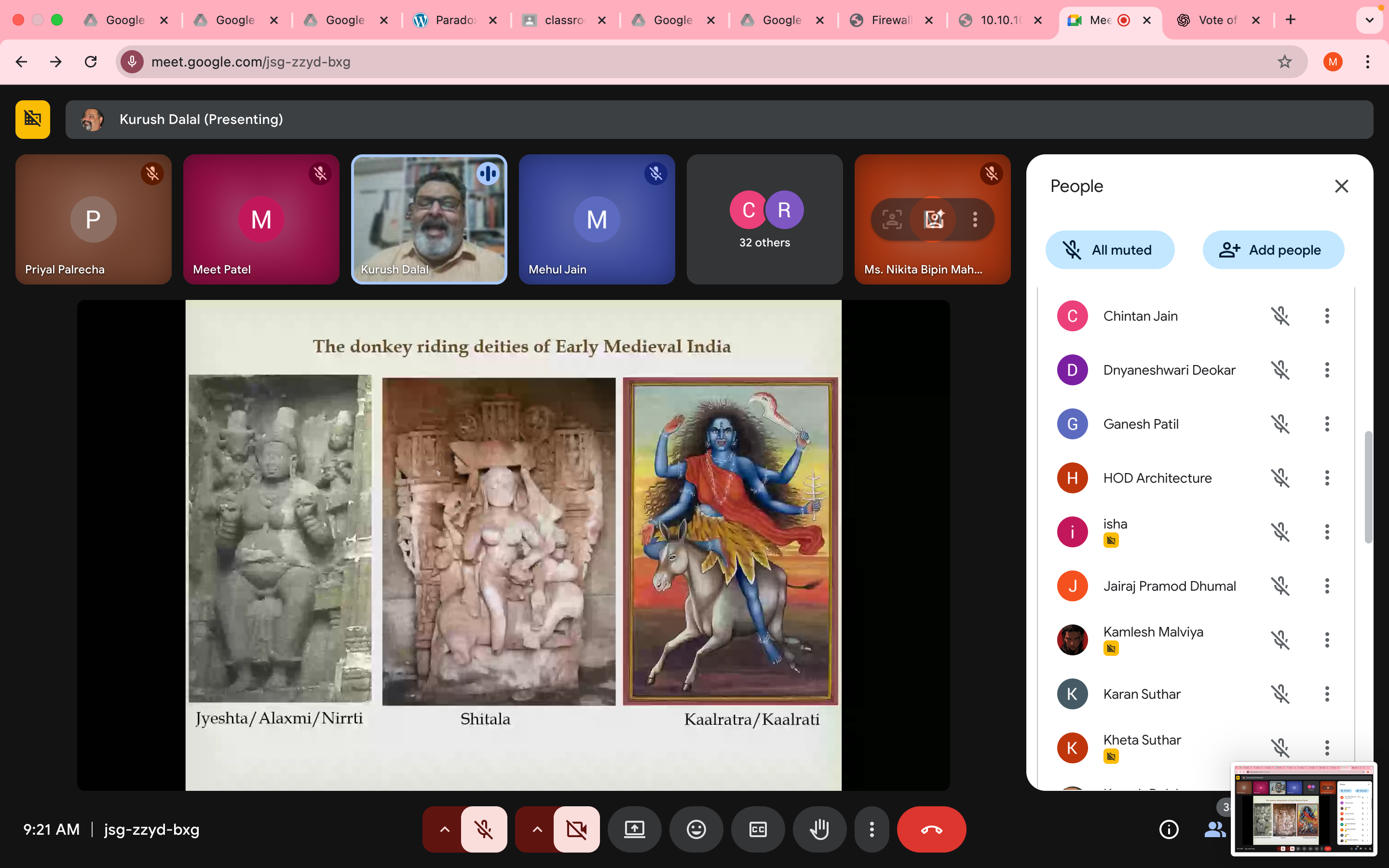Turn on closed captions

pyautogui.click(x=758, y=829)
